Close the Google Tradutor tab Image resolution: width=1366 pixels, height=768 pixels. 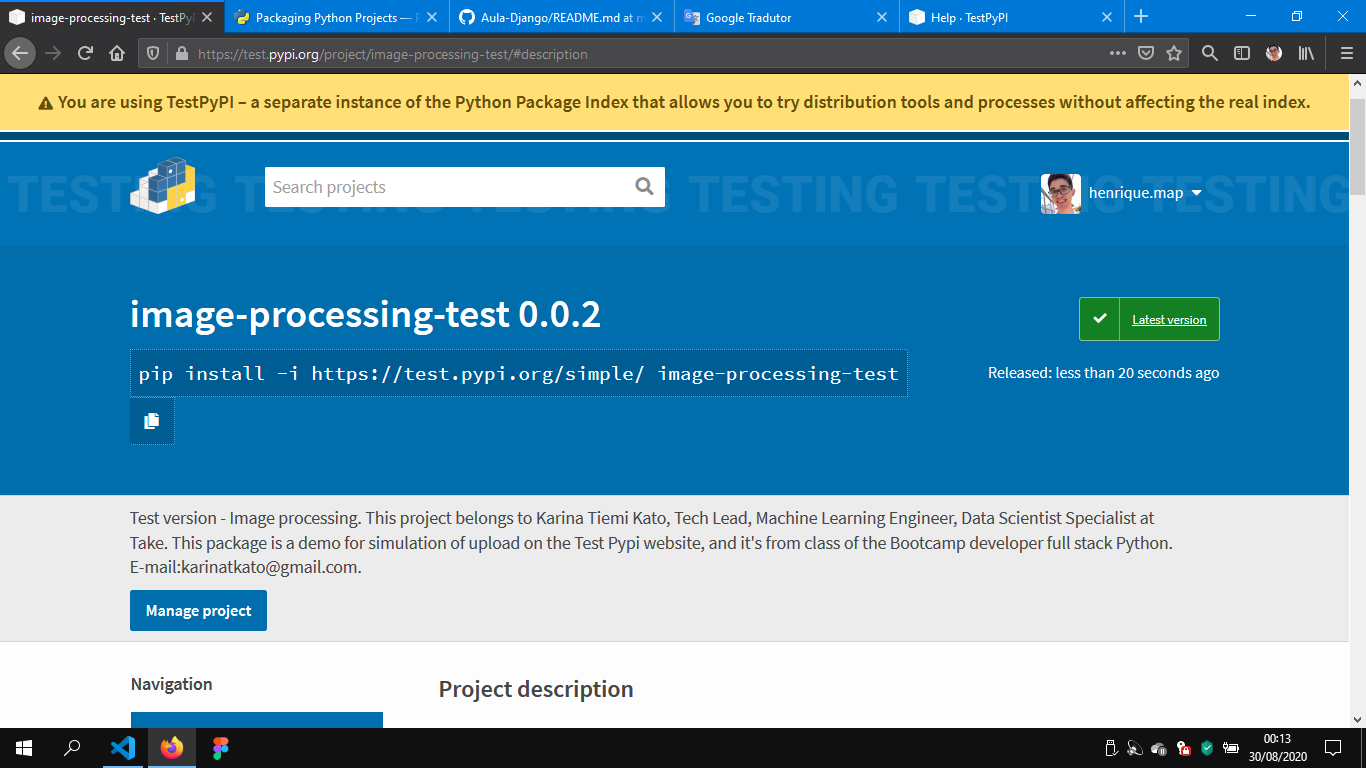(882, 17)
